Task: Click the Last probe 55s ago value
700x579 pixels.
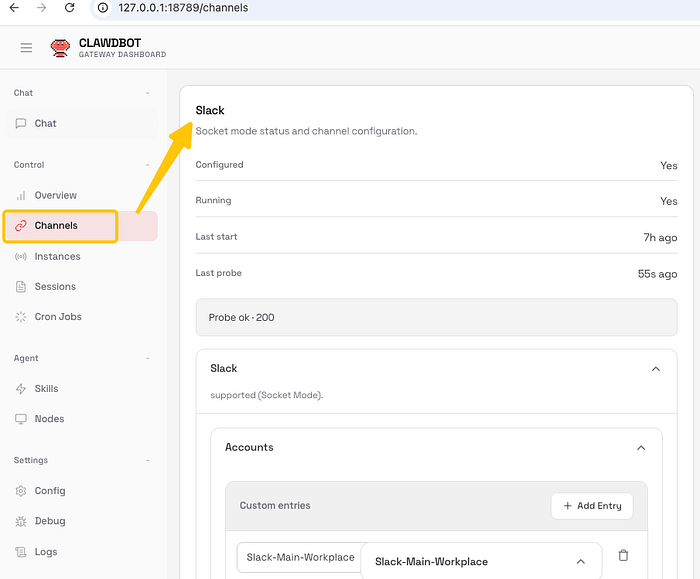Action: pos(657,274)
